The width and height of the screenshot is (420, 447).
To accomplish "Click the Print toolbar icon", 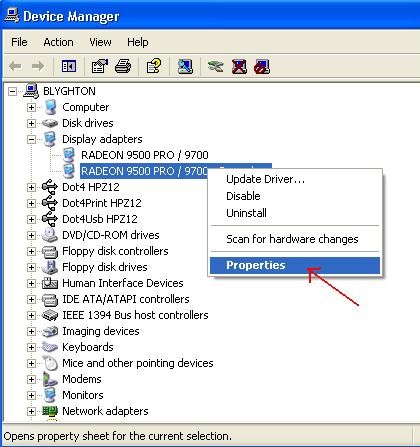I will [x=123, y=66].
